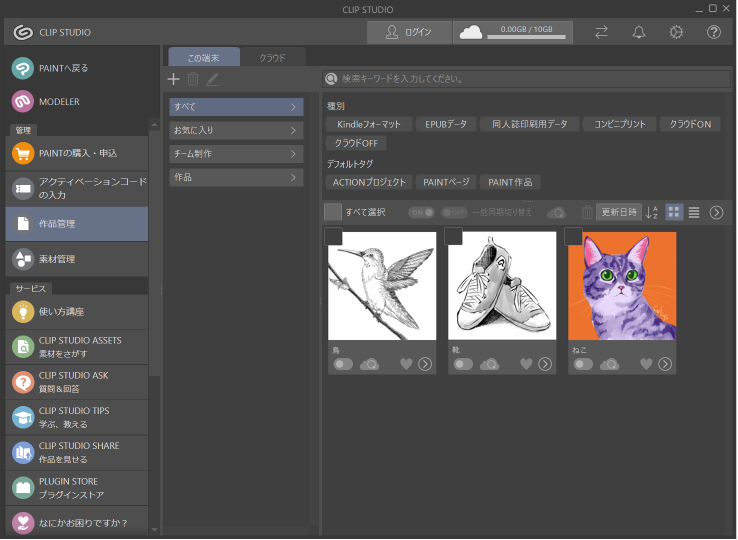Tick the checkbox on 靴 thumbnail

point(454,236)
